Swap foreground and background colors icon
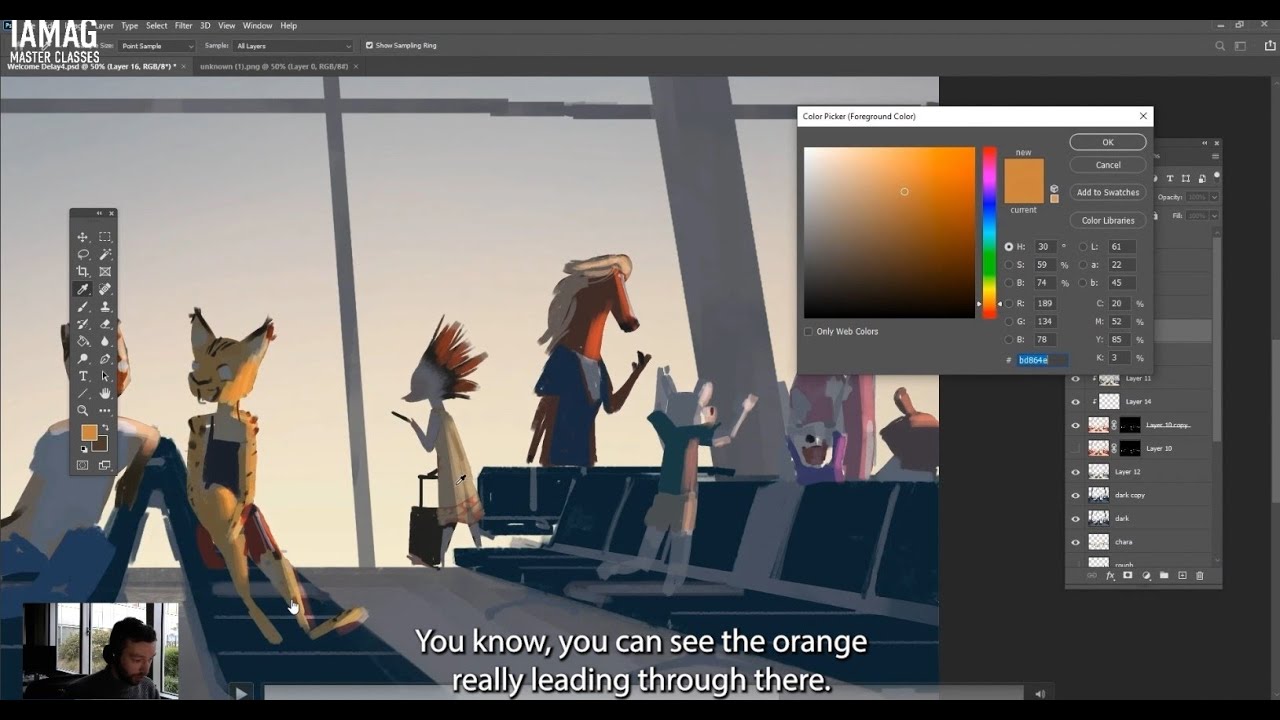Viewport: 1280px width, 720px height. [105, 427]
